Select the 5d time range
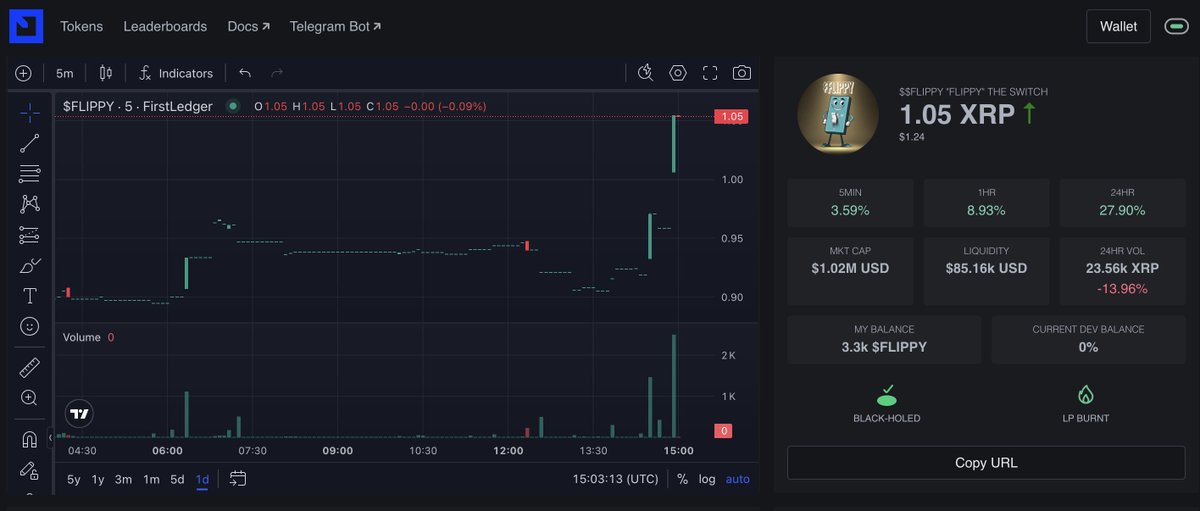1200x511 pixels. coord(177,479)
